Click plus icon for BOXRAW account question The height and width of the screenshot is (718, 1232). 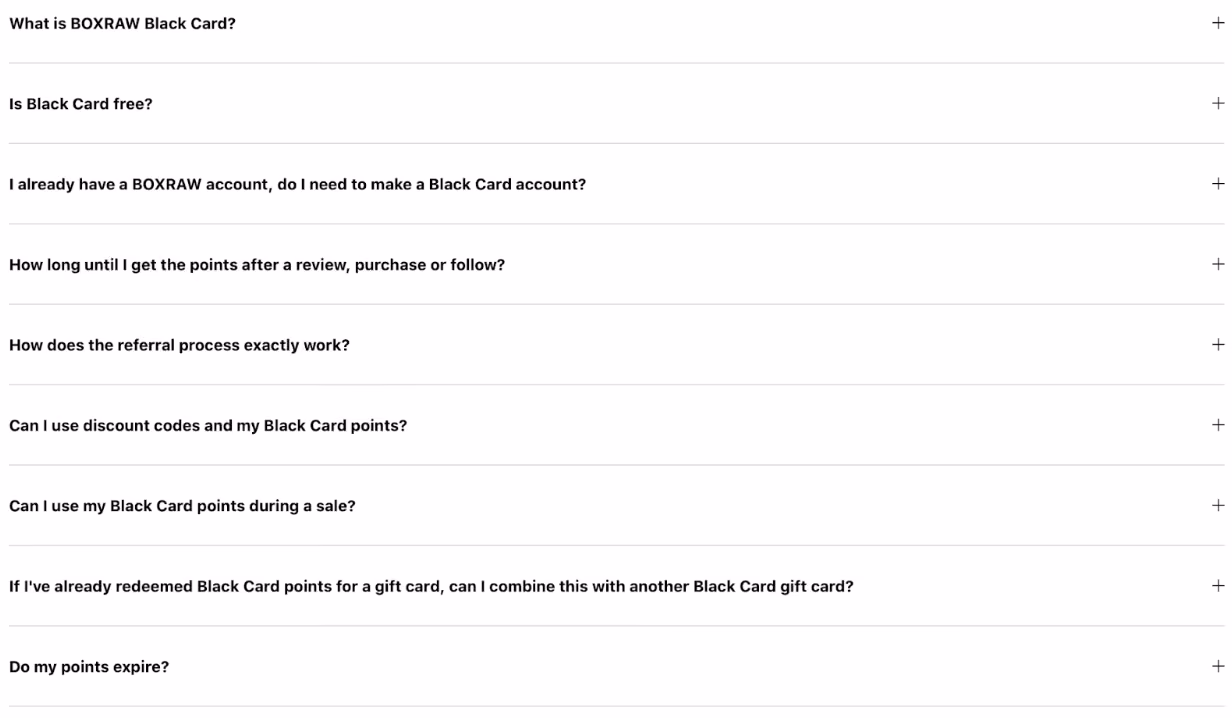(1217, 184)
